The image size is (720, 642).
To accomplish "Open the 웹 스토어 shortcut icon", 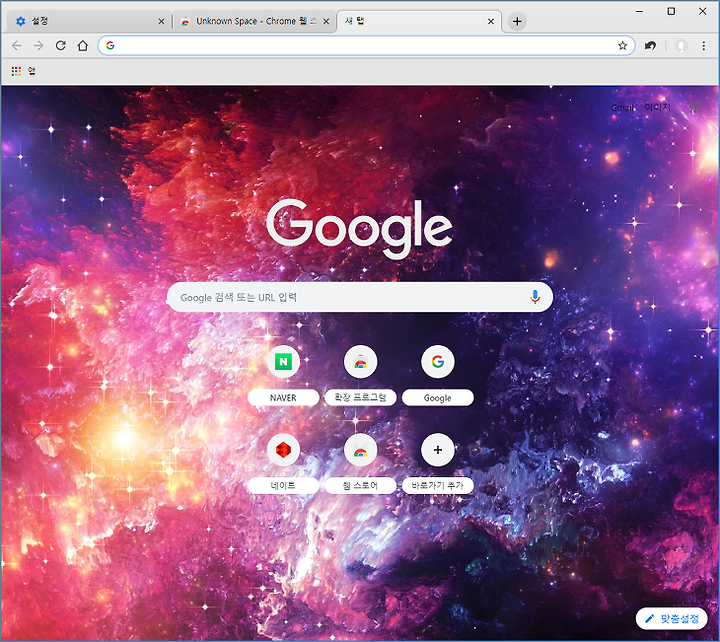I will click(x=360, y=450).
